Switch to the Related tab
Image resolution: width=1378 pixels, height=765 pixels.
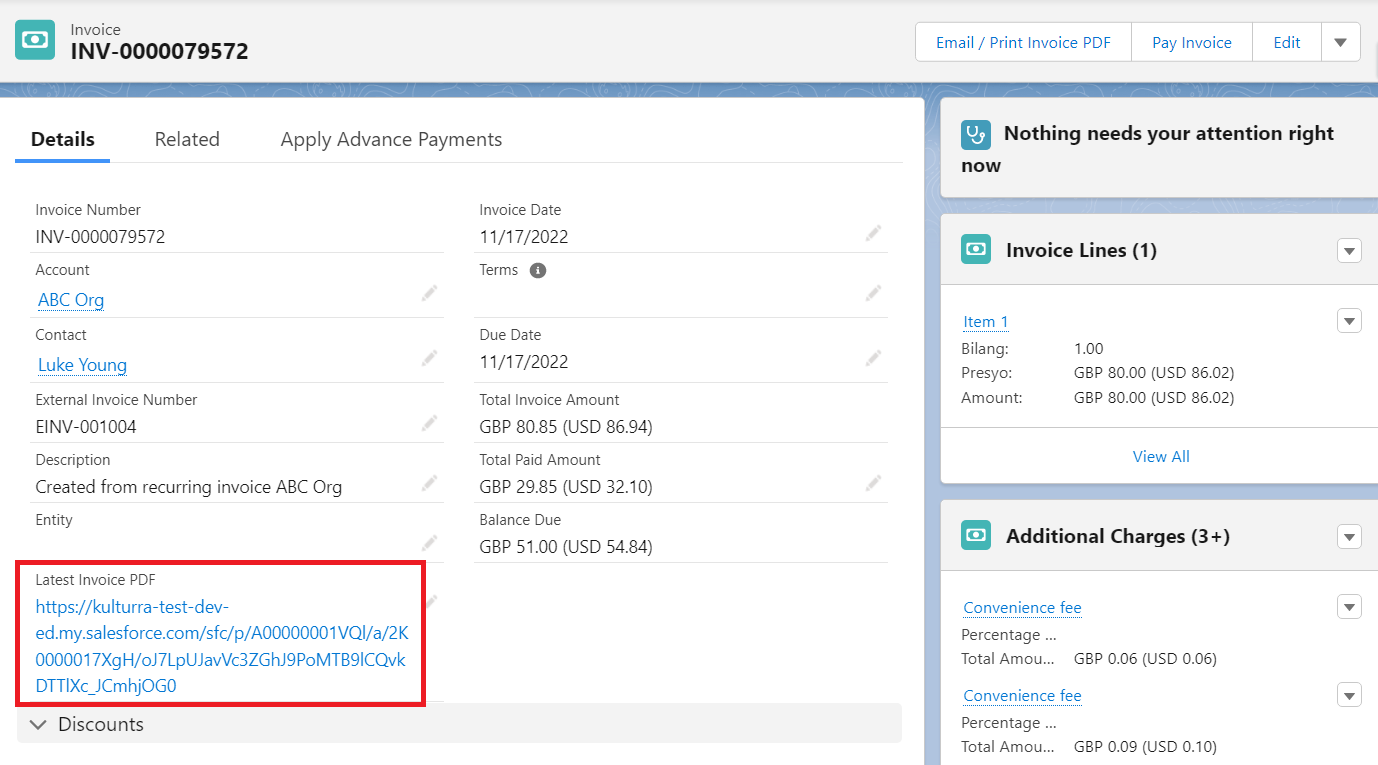point(187,139)
